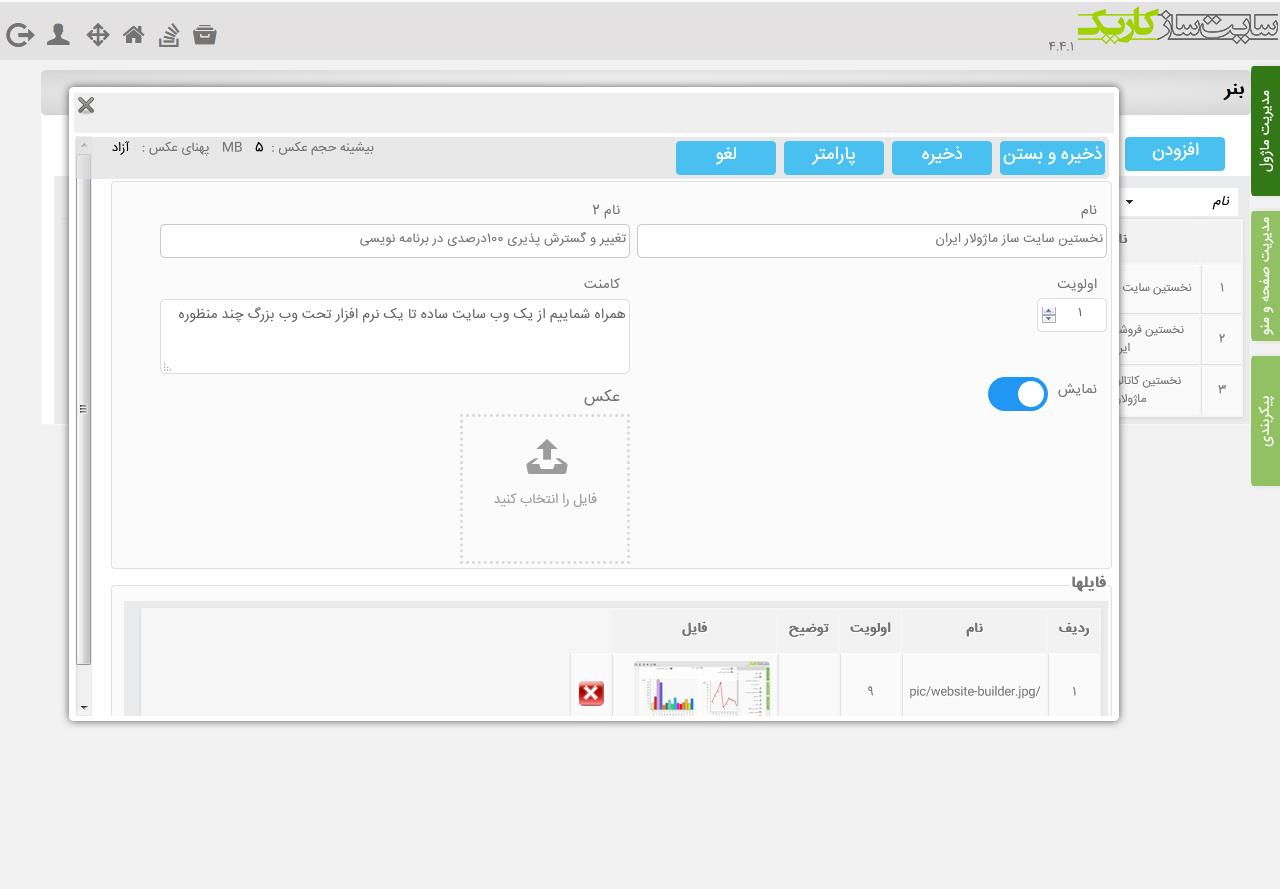The height and width of the screenshot is (889, 1280).
Task: Click the اولویت column header in files table
Action: pyautogui.click(x=870, y=629)
